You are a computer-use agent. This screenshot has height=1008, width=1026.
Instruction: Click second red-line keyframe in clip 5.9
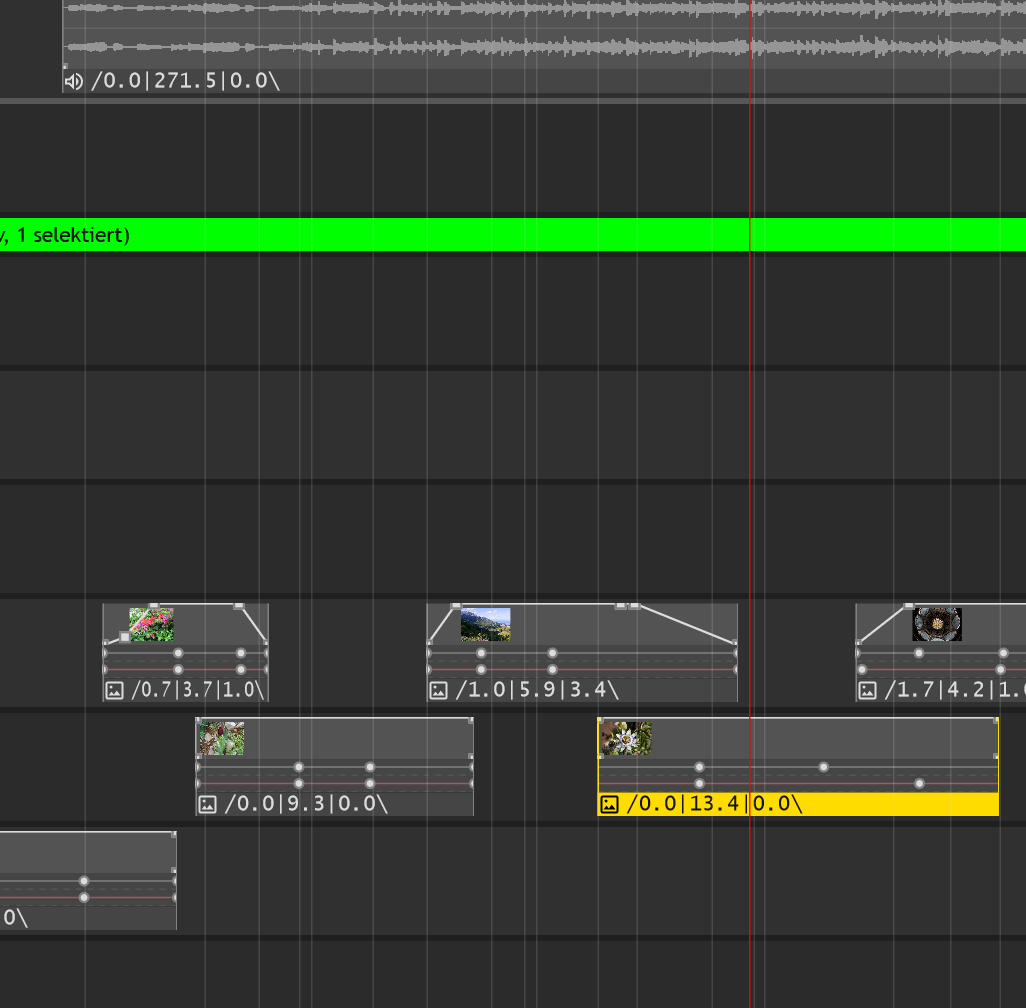[x=552, y=670]
